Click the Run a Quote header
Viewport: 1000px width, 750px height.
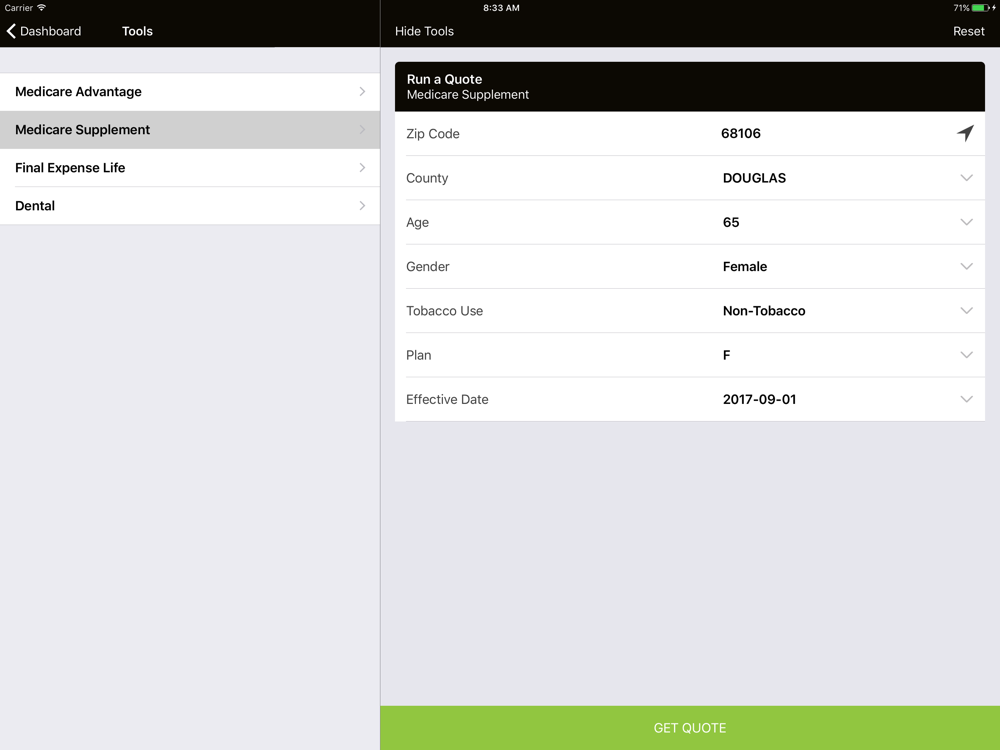[x=689, y=87]
